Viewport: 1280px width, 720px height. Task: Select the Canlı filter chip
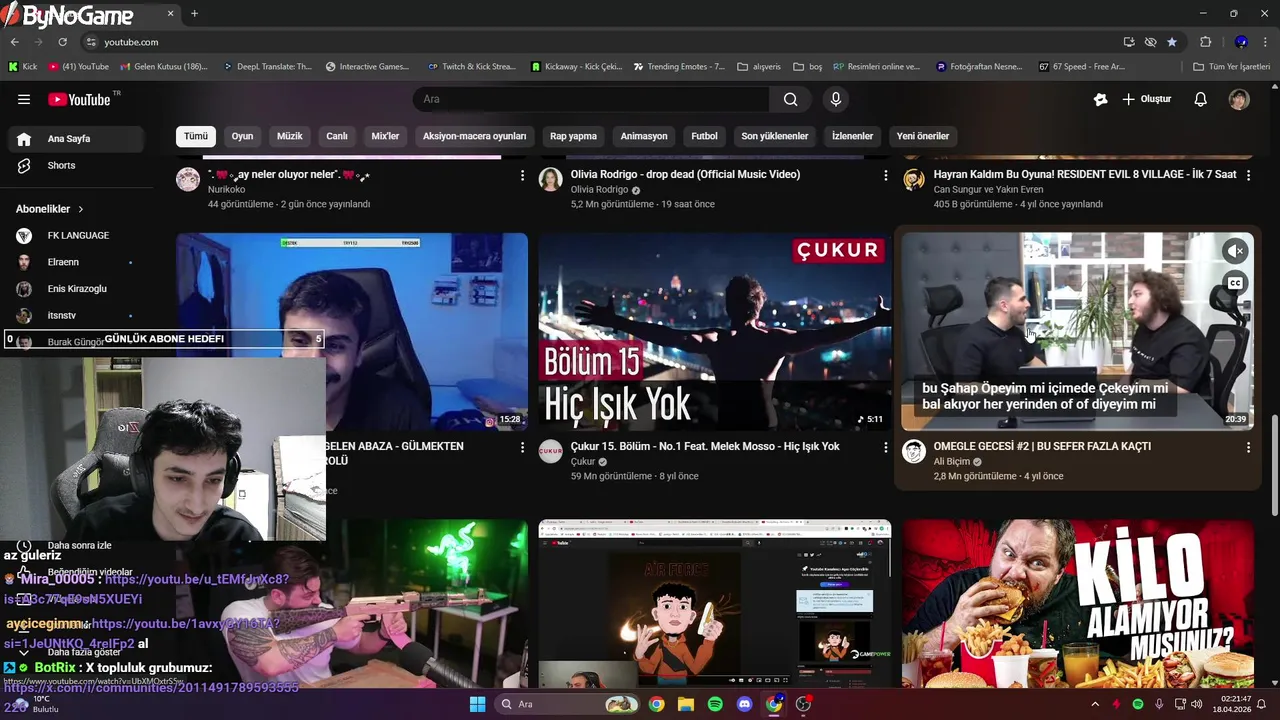[337, 136]
